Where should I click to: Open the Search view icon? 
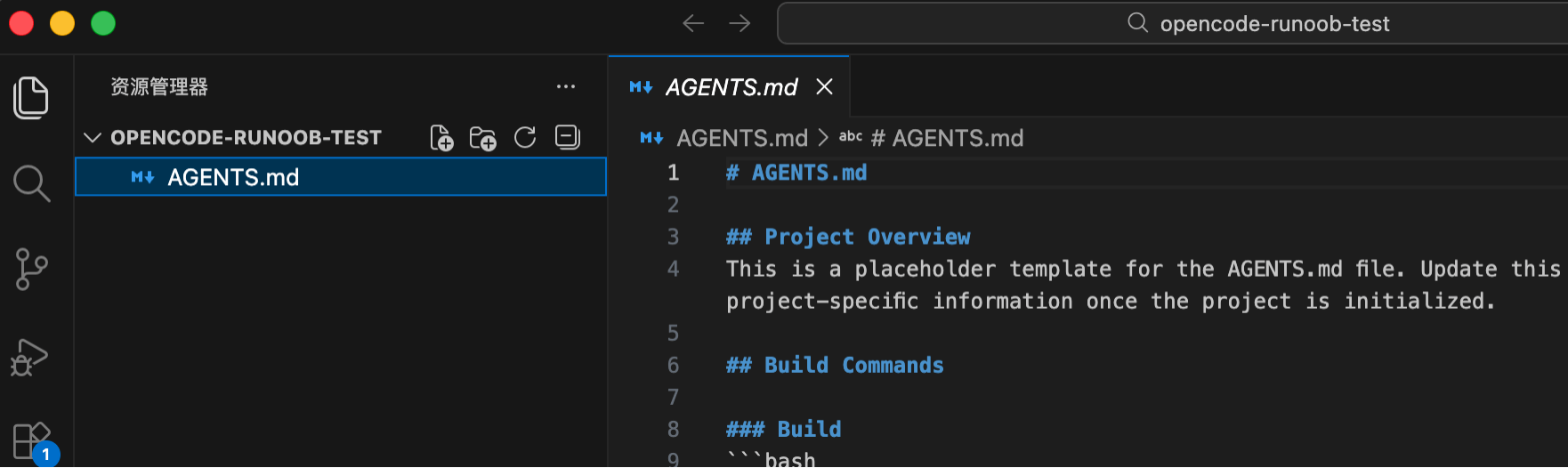(x=31, y=183)
